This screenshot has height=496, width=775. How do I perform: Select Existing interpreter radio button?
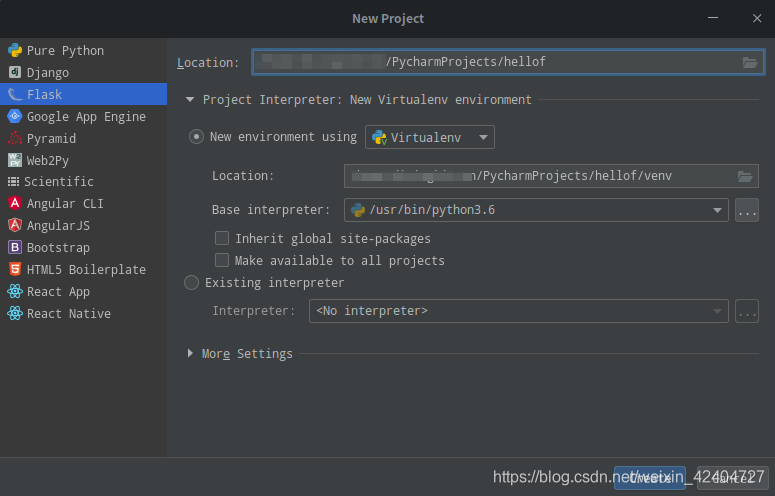pos(191,283)
